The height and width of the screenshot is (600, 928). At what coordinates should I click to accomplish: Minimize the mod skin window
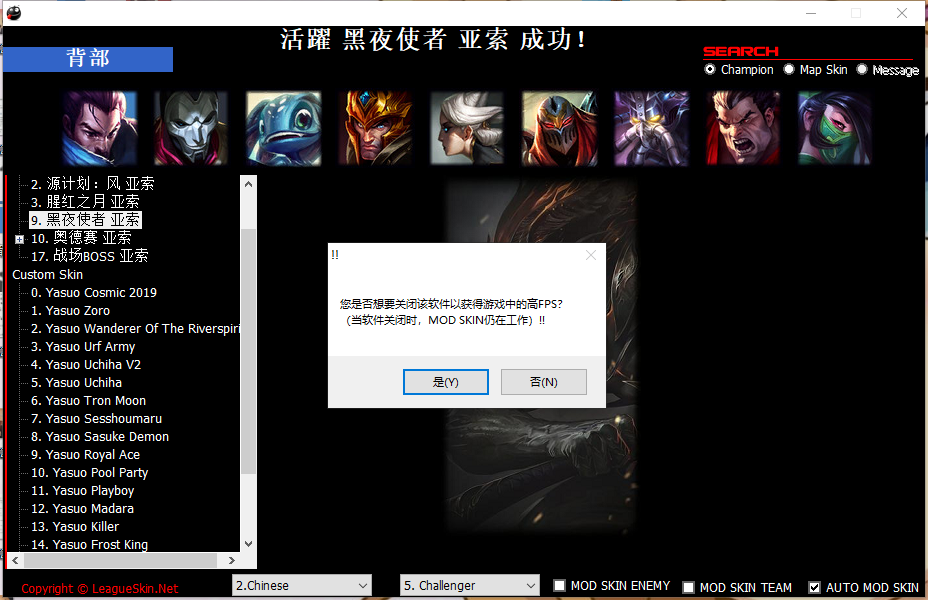pyautogui.click(x=811, y=13)
